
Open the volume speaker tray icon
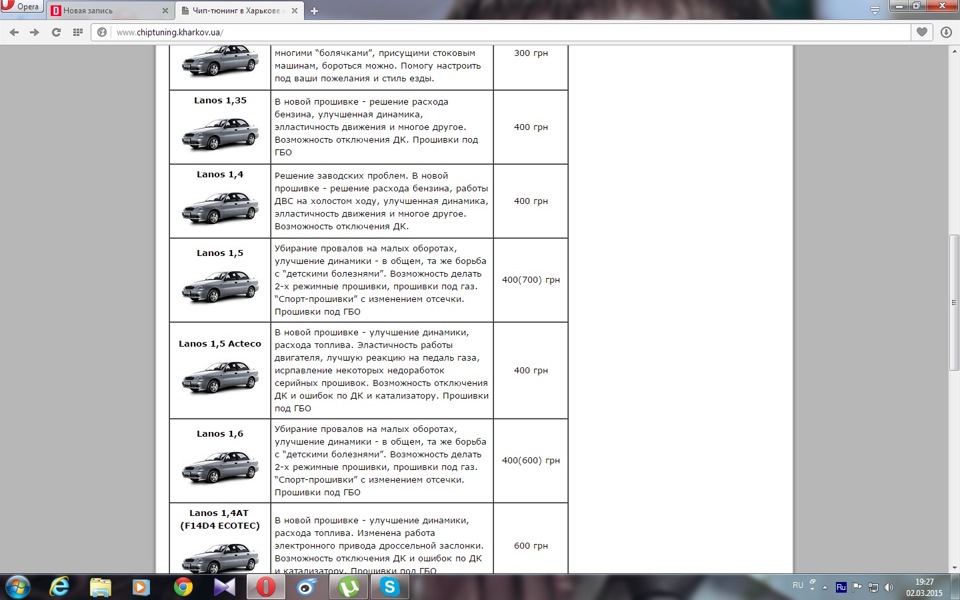coord(889,587)
